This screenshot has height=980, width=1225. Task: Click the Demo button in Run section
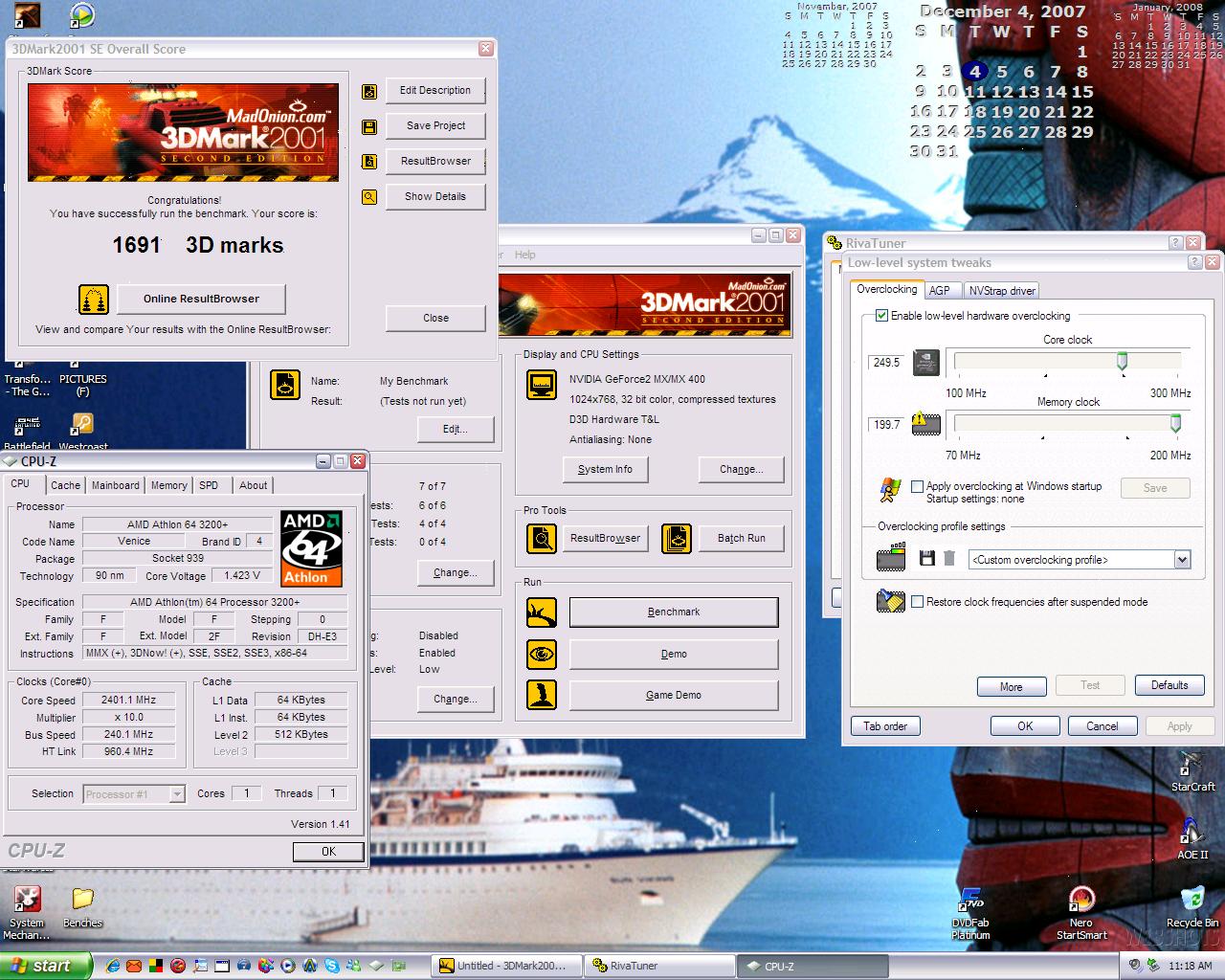click(x=674, y=654)
